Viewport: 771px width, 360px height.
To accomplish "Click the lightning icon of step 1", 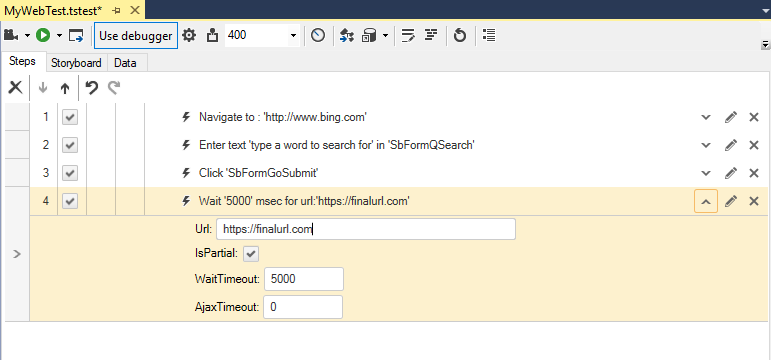I will 186,117.
